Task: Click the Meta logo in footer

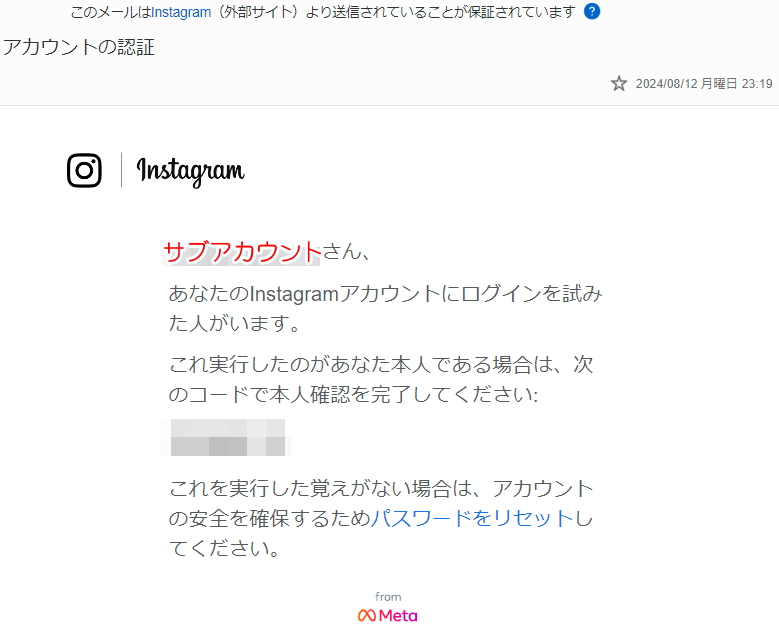Action: (x=388, y=616)
